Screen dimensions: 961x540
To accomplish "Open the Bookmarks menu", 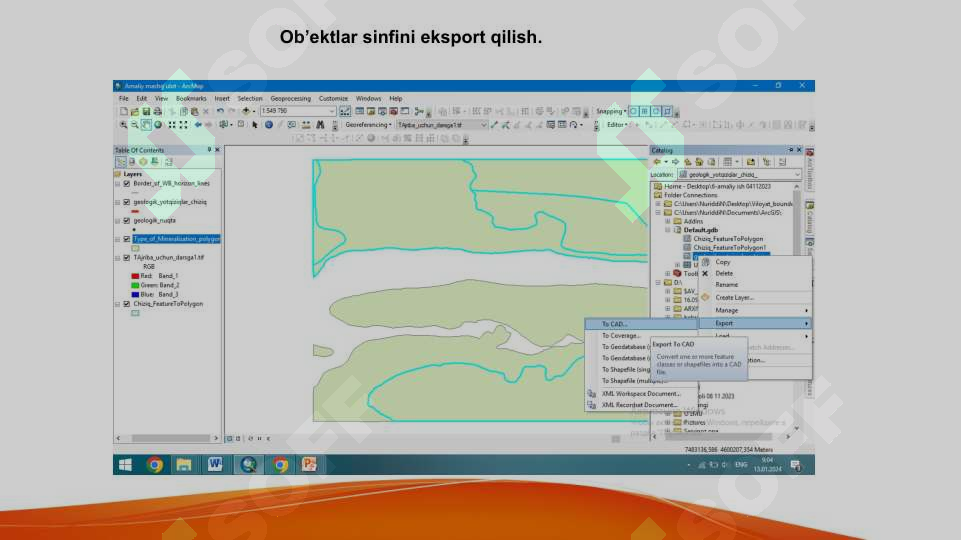I will [191, 99].
